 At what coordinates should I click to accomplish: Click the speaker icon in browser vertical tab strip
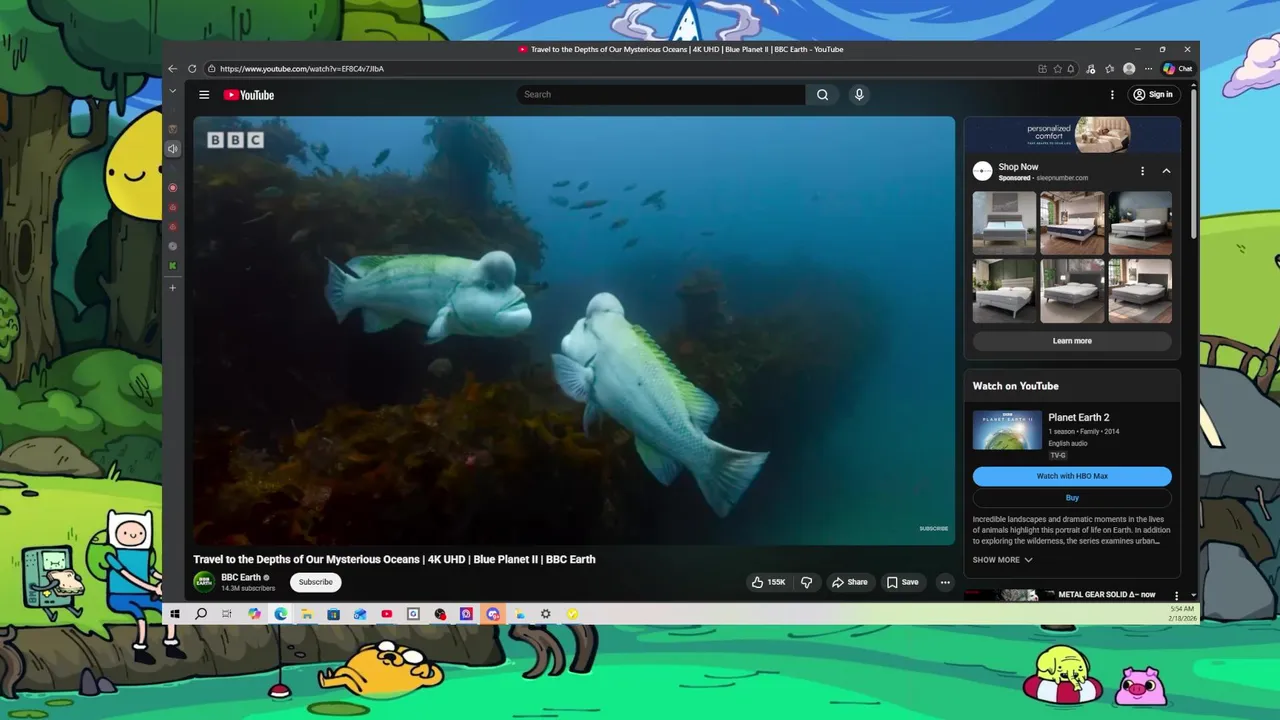(x=173, y=149)
